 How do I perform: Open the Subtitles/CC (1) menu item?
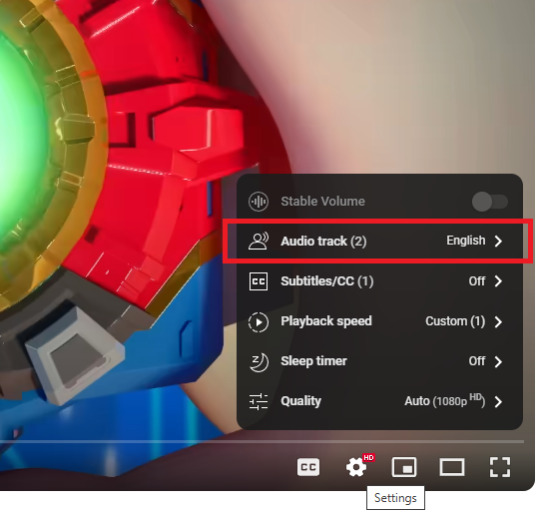pyautogui.click(x=380, y=281)
